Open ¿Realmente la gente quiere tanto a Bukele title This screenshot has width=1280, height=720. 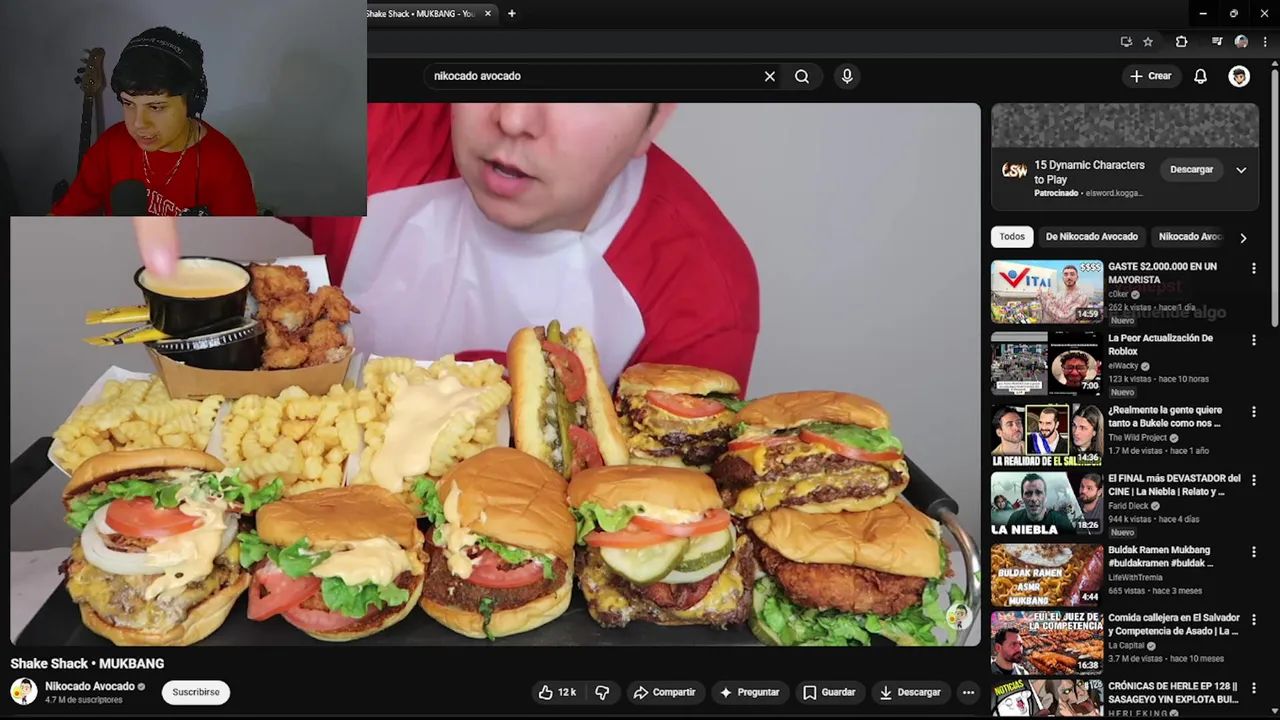pos(1165,417)
